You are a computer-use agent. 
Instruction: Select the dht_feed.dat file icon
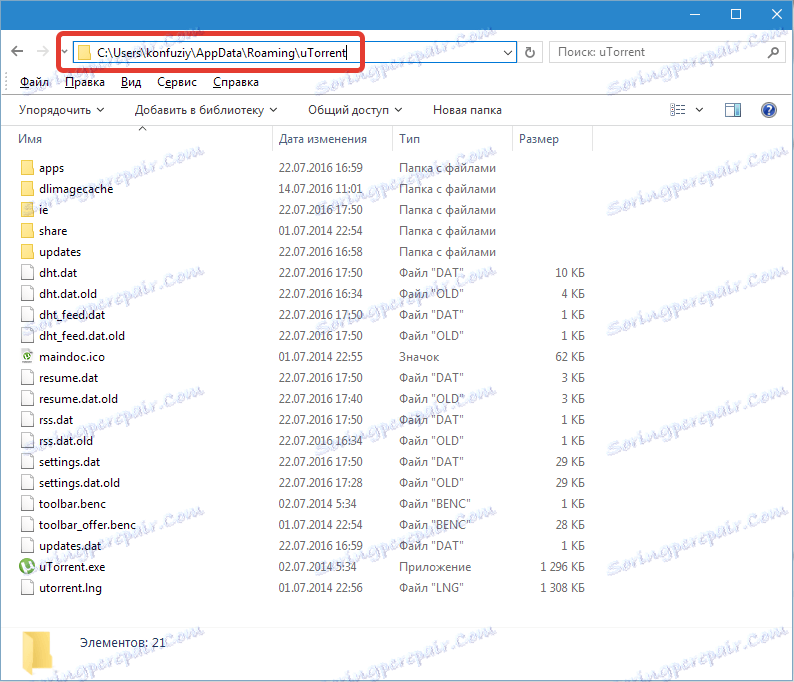pyautogui.click(x=27, y=314)
